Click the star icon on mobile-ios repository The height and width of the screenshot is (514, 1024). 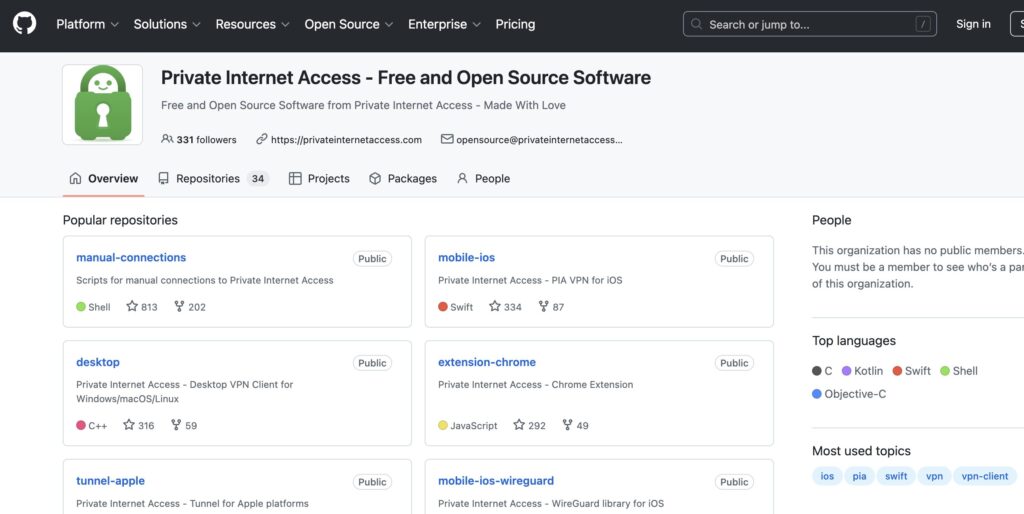pos(495,307)
